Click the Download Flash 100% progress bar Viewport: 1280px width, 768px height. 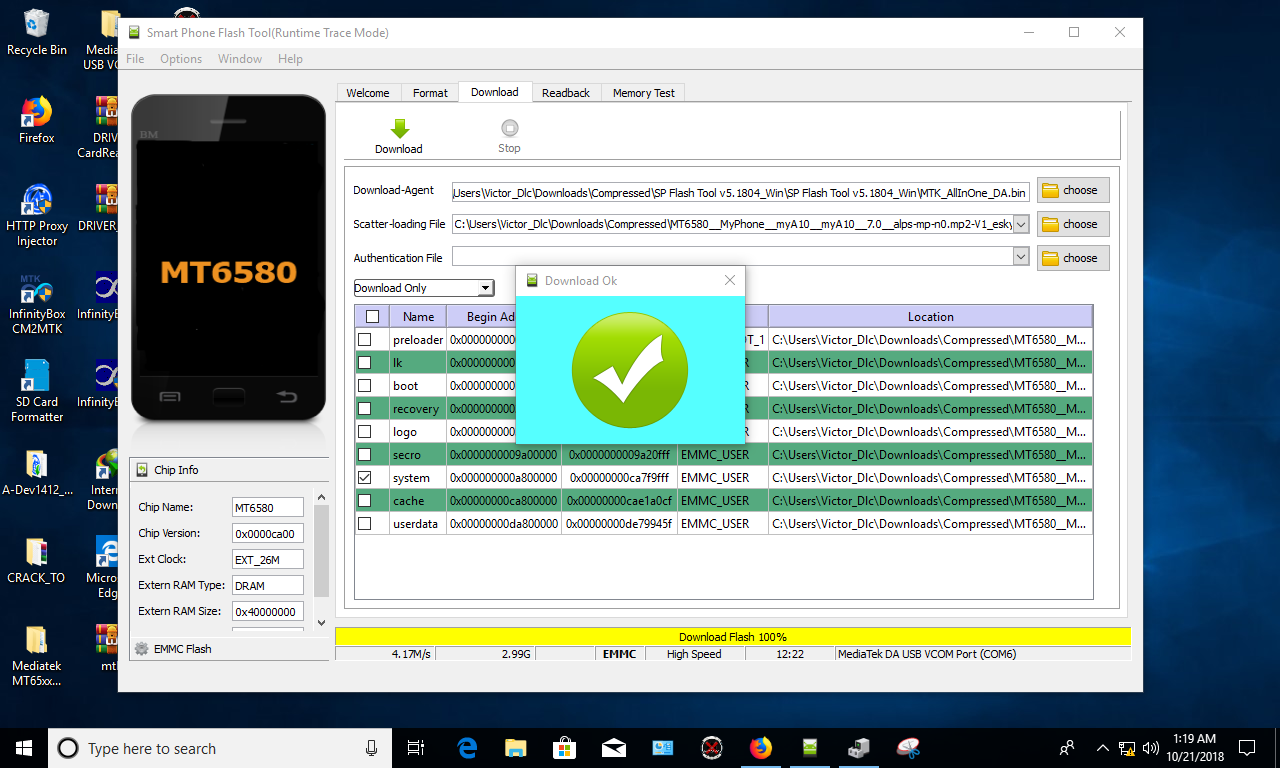point(733,637)
